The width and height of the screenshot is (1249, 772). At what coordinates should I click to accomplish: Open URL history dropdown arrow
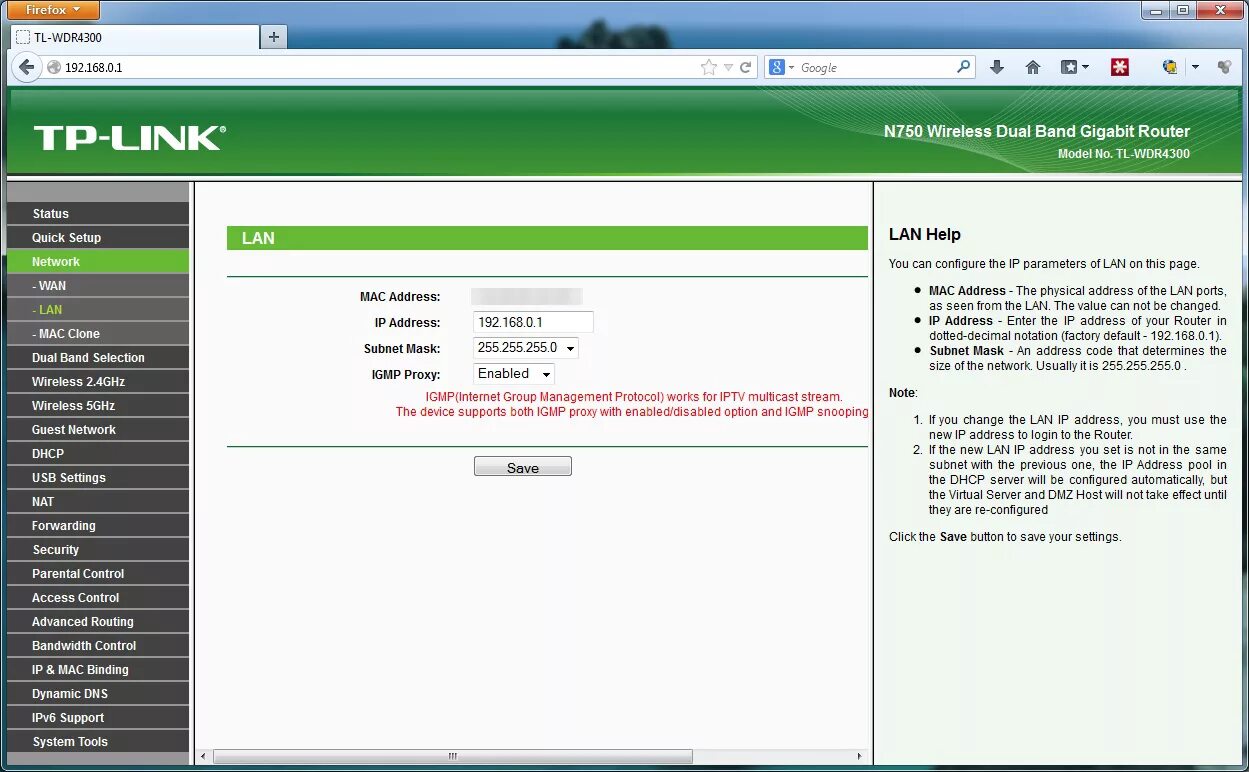[x=729, y=67]
